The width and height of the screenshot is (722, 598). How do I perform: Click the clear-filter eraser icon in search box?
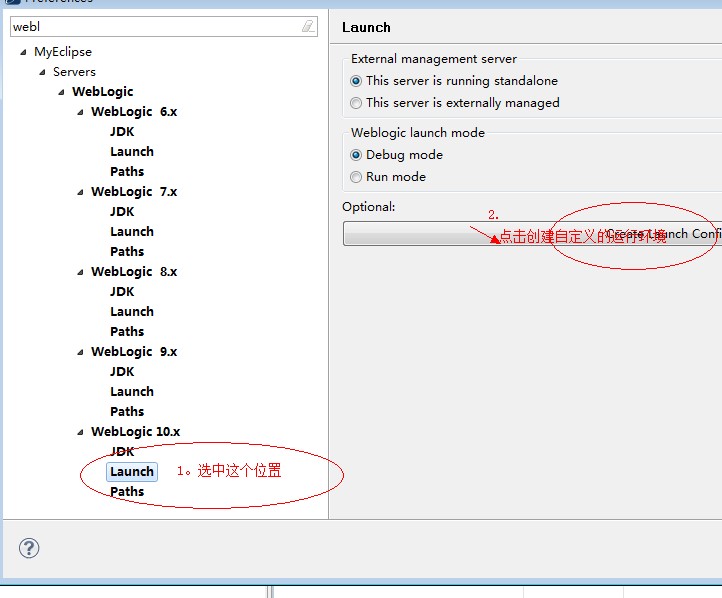click(x=308, y=26)
